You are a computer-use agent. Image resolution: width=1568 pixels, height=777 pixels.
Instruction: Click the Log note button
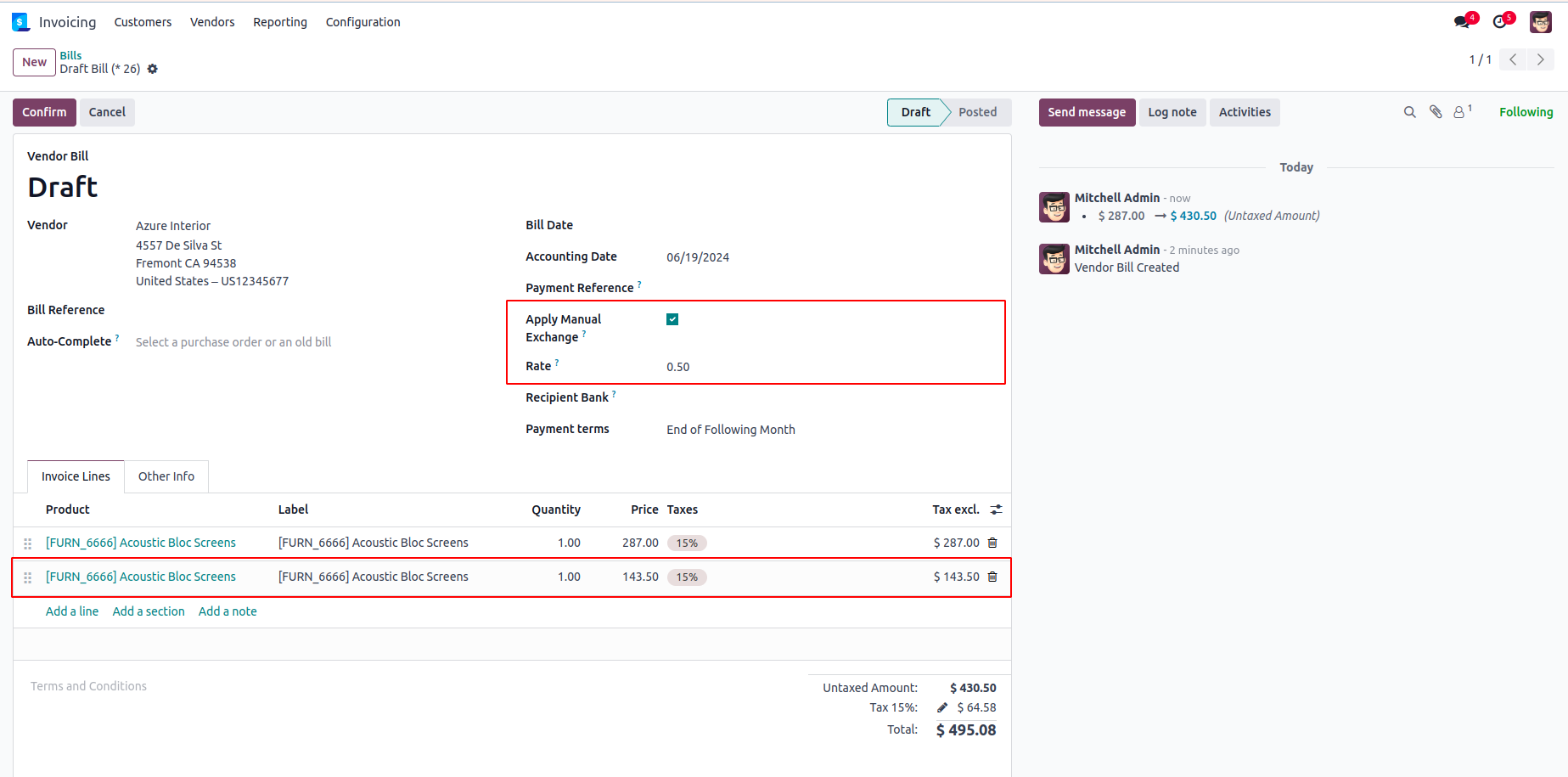pos(1172,112)
